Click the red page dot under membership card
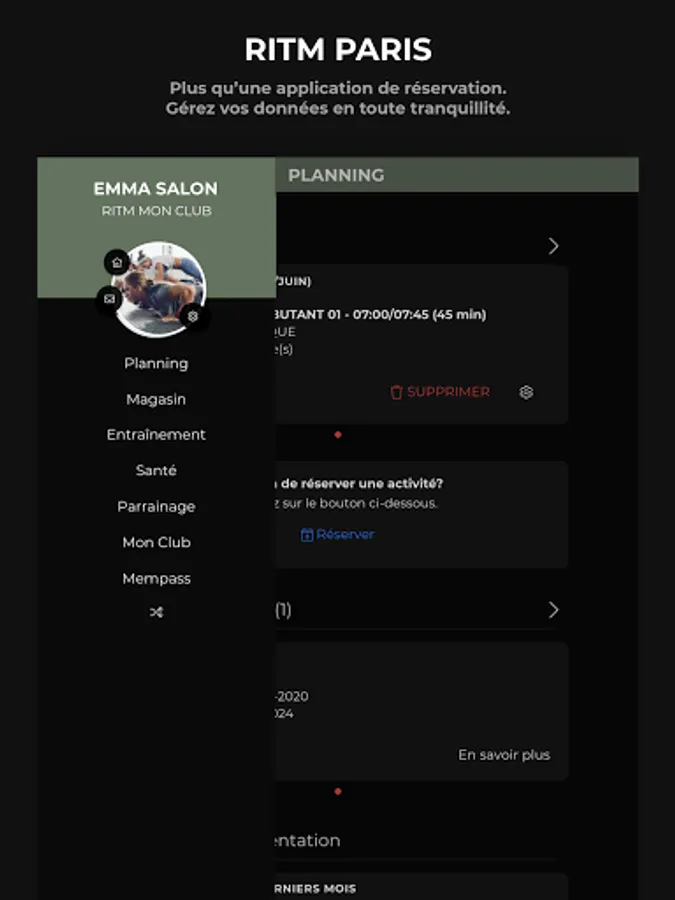Screen dimensions: 675x900 click(338, 792)
